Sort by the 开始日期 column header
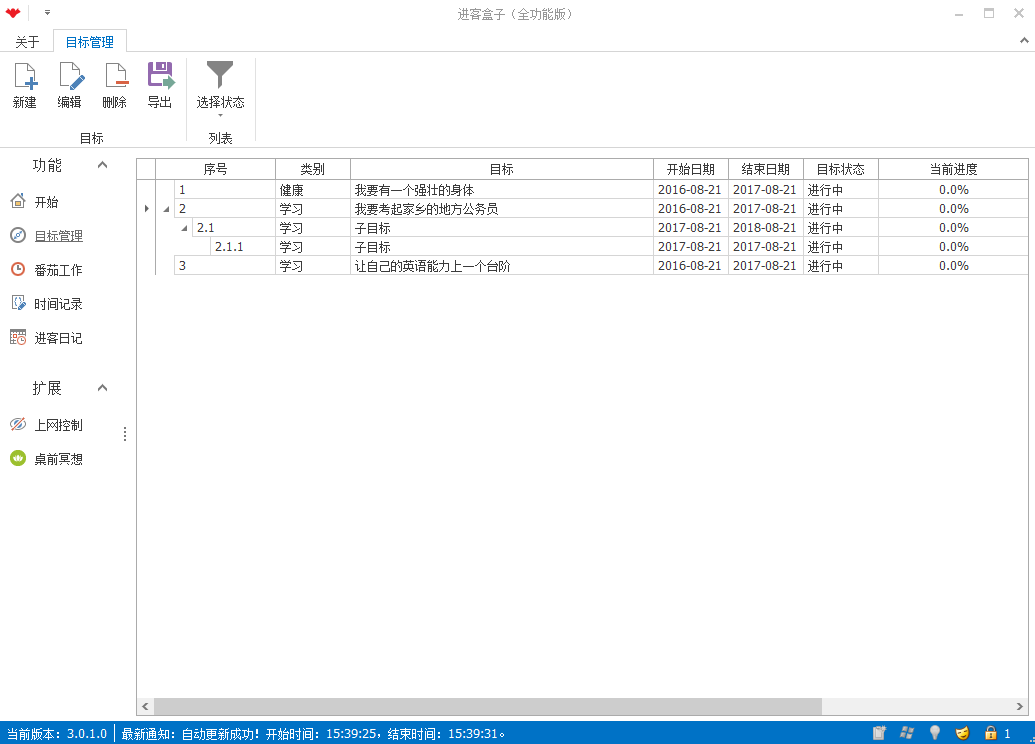 tap(690, 169)
